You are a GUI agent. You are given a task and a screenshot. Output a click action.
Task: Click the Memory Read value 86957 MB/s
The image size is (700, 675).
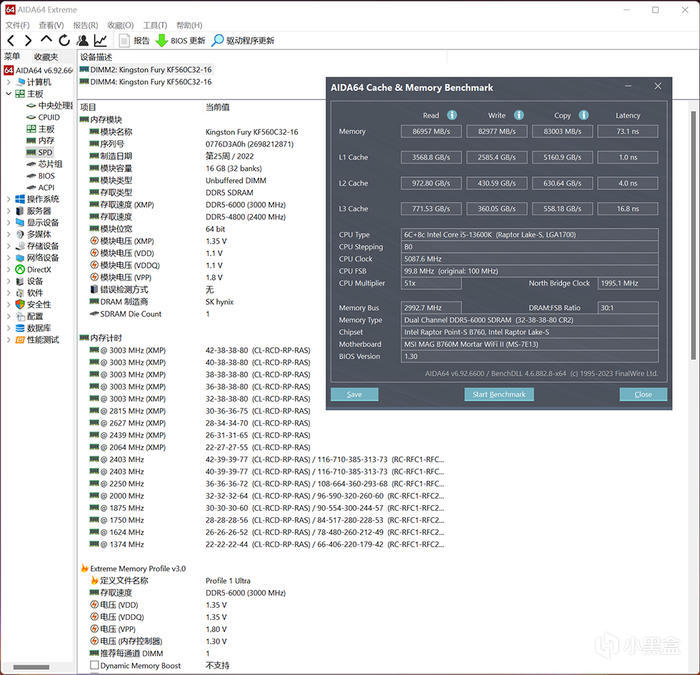(x=431, y=131)
